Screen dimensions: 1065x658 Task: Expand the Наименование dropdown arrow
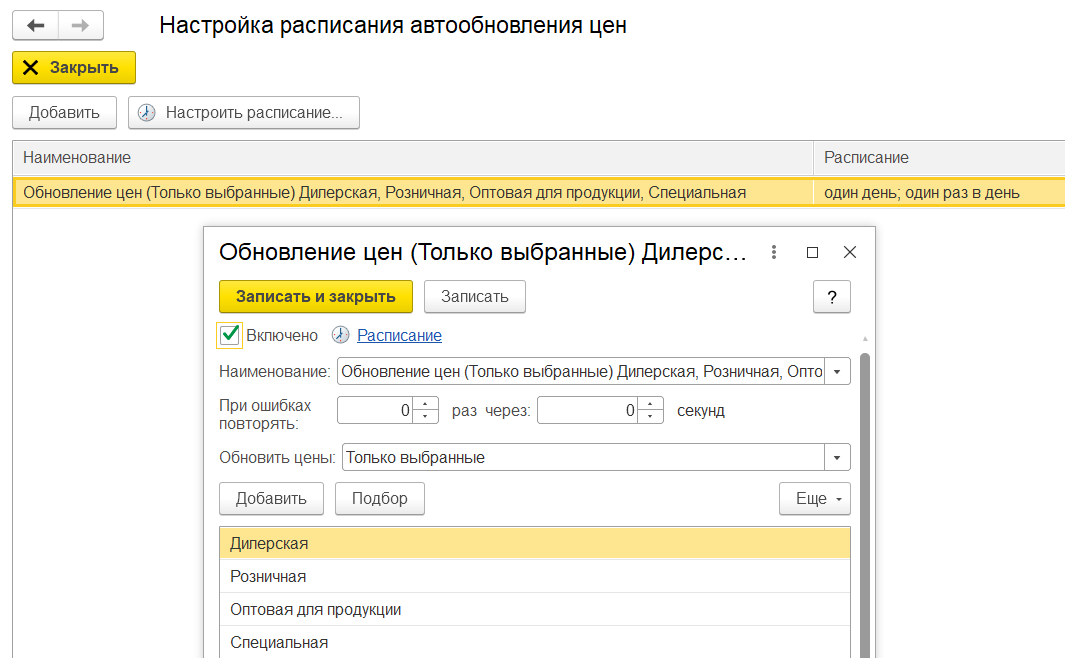[x=837, y=372]
